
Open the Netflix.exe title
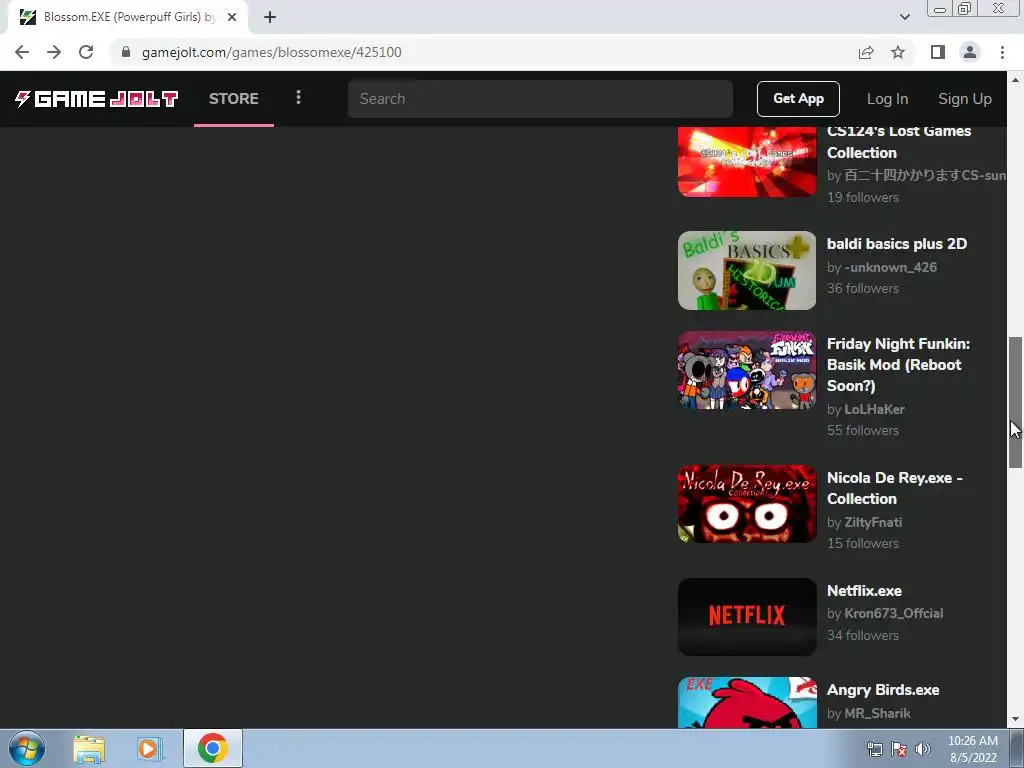point(864,590)
